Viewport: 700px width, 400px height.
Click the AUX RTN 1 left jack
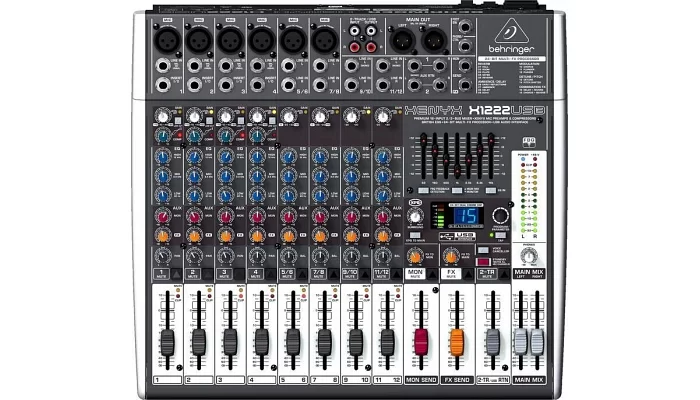tap(415, 66)
